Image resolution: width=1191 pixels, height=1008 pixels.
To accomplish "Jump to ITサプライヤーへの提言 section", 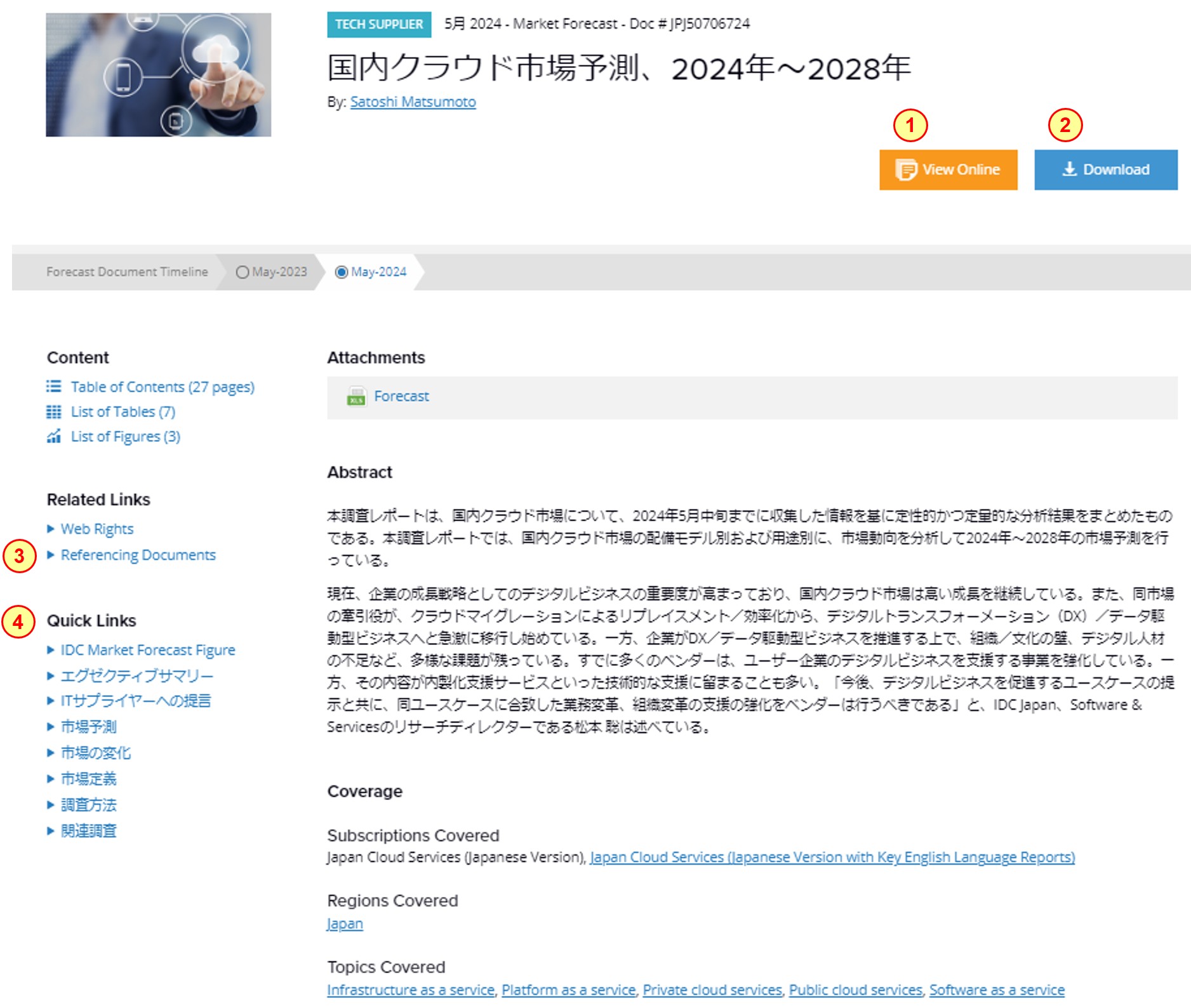I will click(x=136, y=701).
